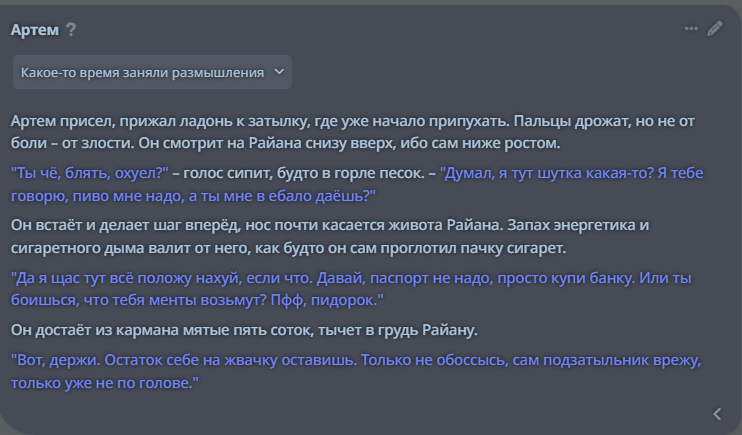This screenshot has height=435, width=742.
Task: Click the line starting "сигаретного дыма валит от него"
Action: tap(288, 248)
